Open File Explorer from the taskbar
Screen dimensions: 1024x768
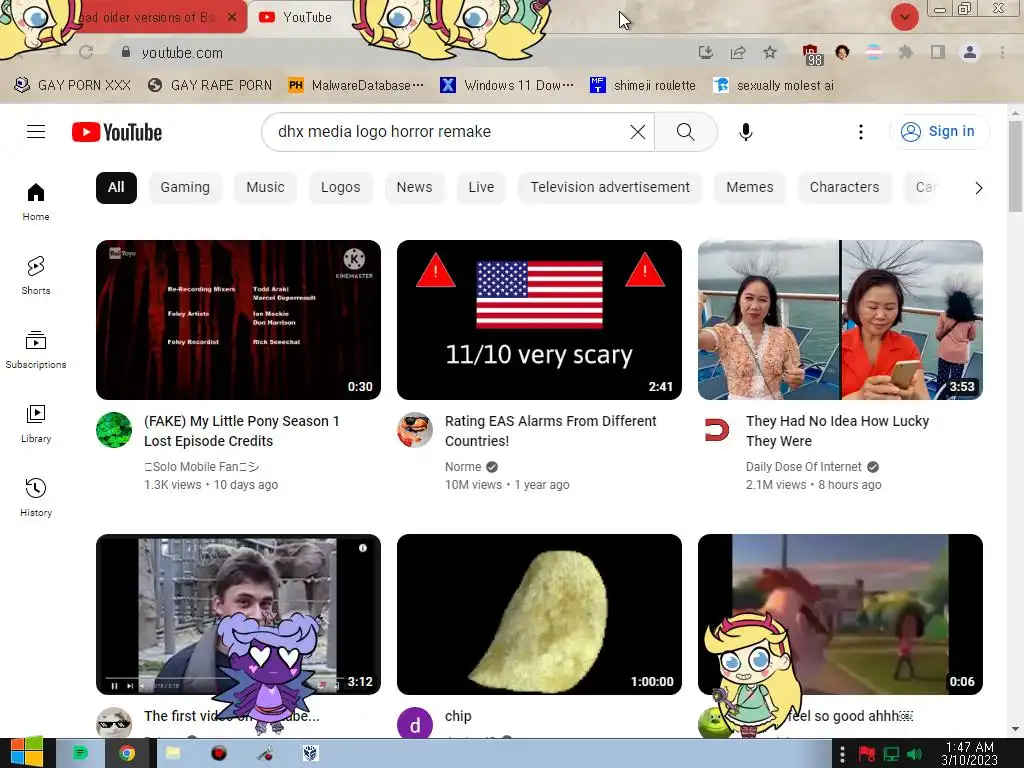click(173, 754)
